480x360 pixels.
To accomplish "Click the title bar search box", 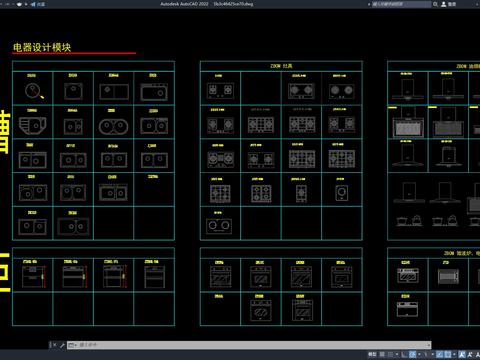I will [401, 4].
